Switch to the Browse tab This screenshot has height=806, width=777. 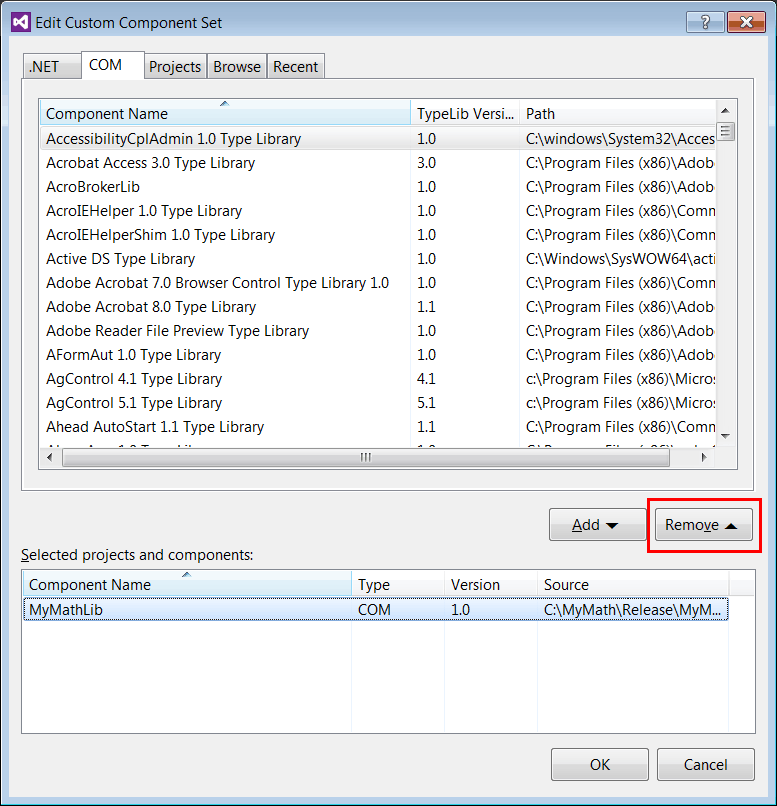point(237,66)
